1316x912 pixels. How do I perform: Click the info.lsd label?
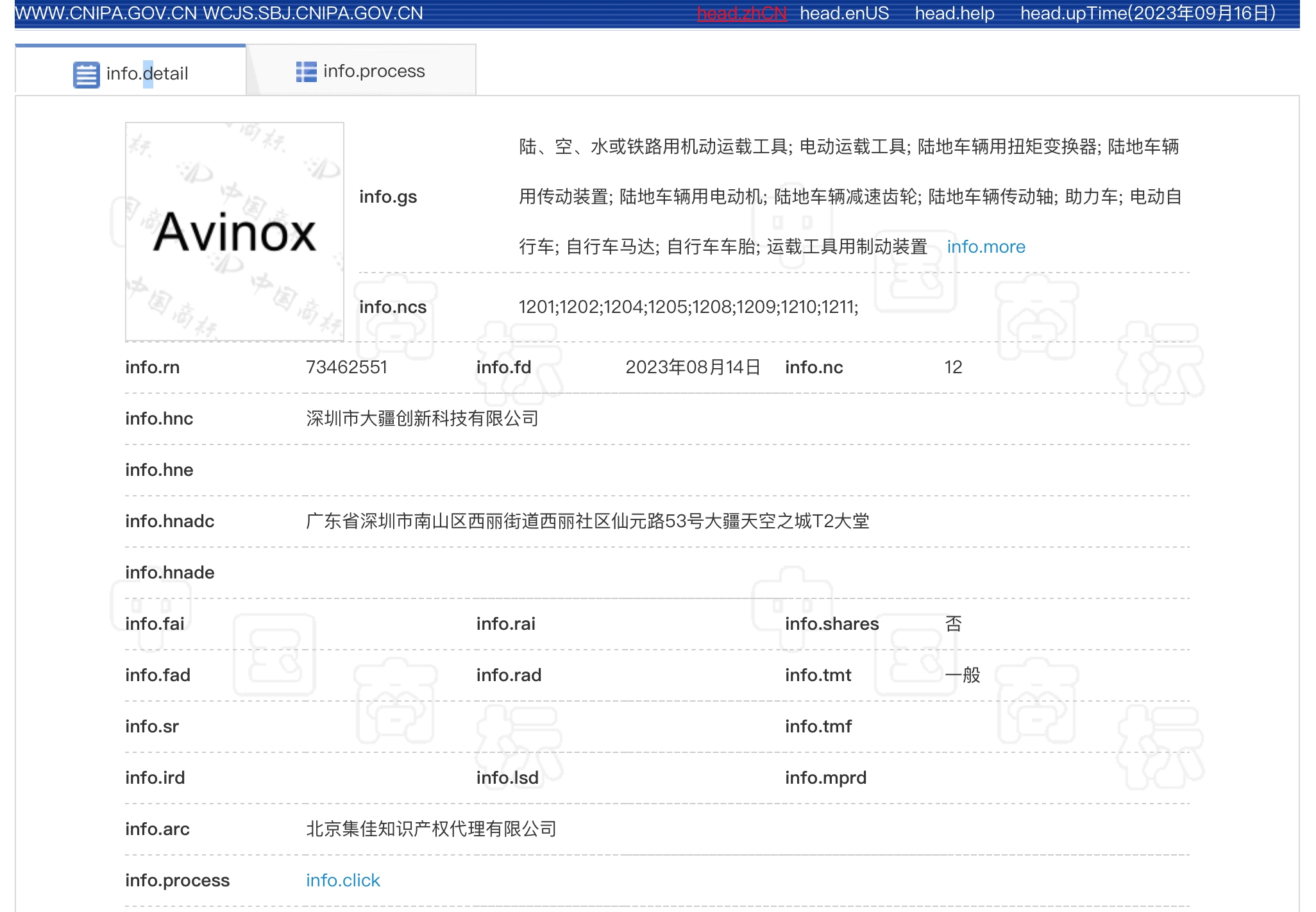[x=507, y=778]
